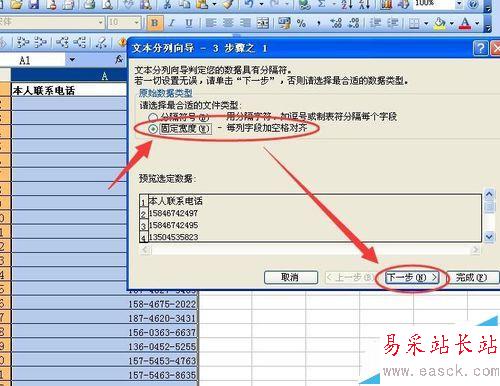Click the Trace Dependents icon
The height and width of the screenshot is (386, 500).
coord(62,42)
